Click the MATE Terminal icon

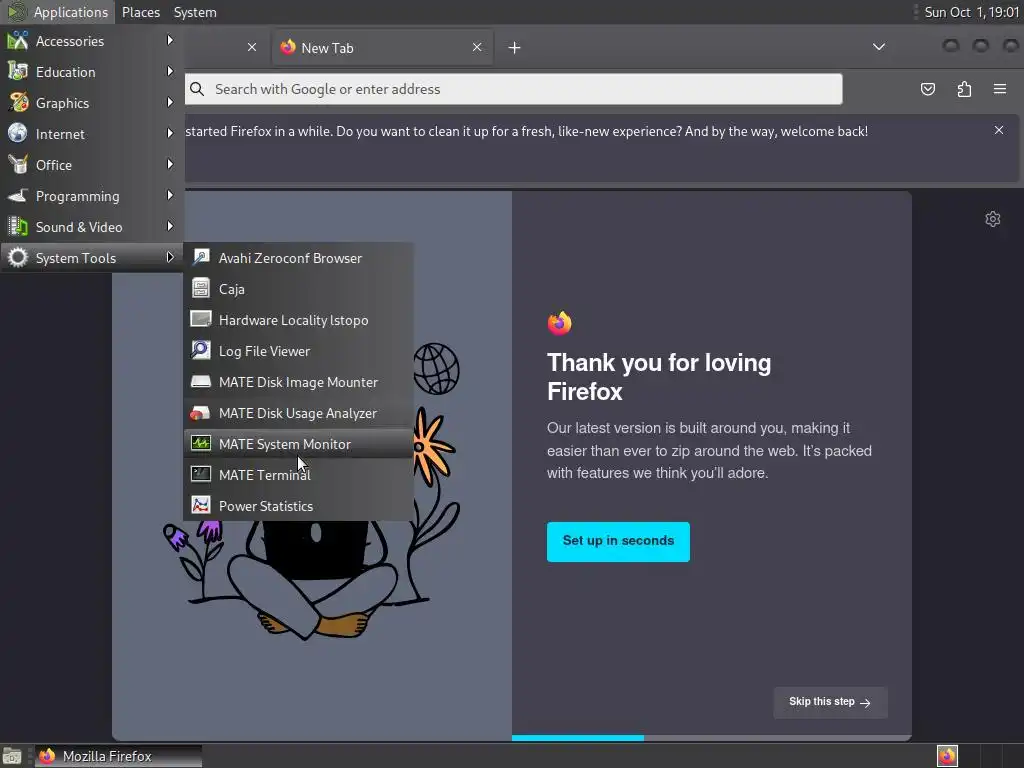[x=200, y=474]
